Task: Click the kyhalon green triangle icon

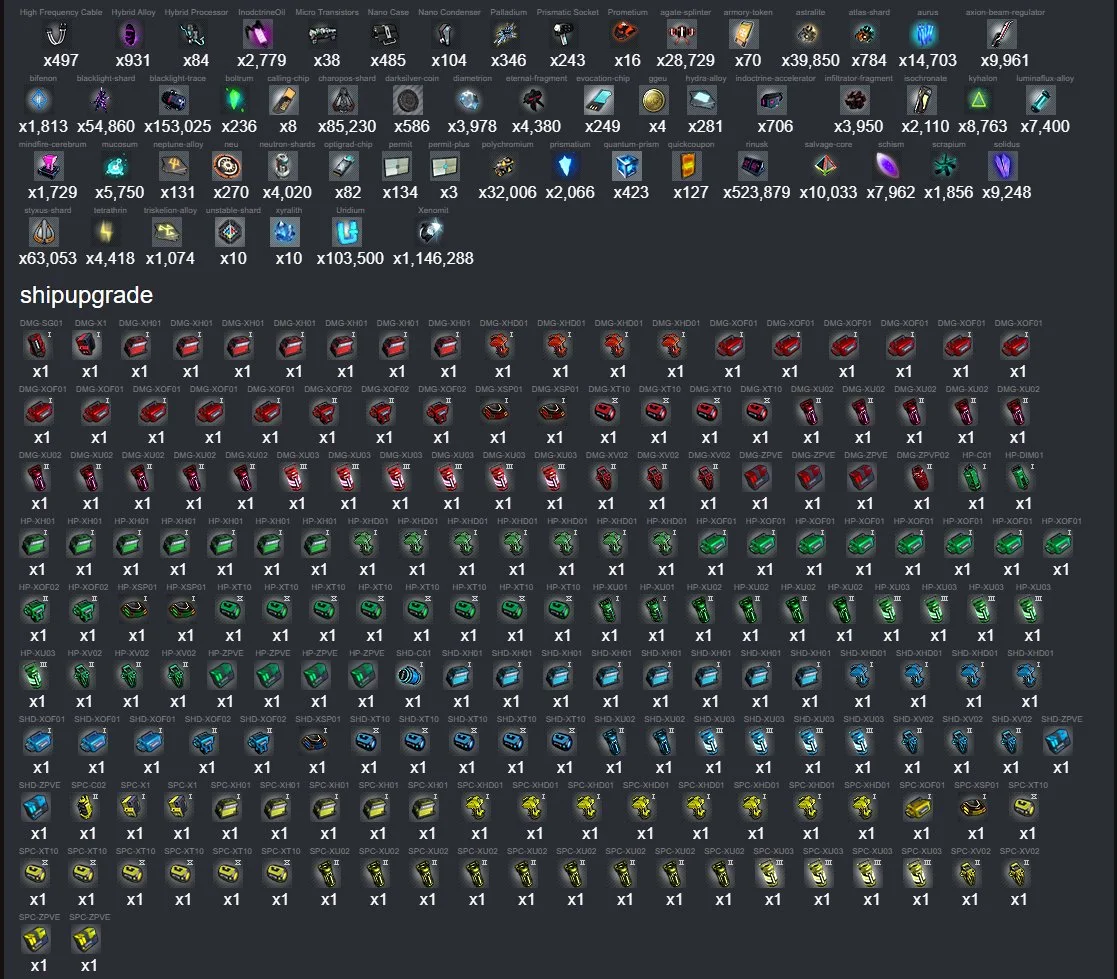Action: [x=978, y=100]
